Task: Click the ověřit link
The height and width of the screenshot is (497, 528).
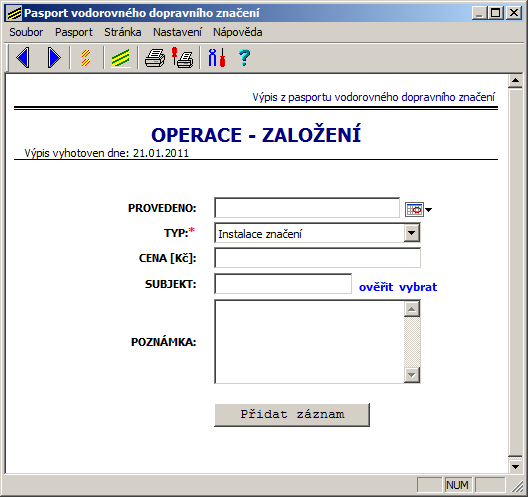Action: click(376, 287)
